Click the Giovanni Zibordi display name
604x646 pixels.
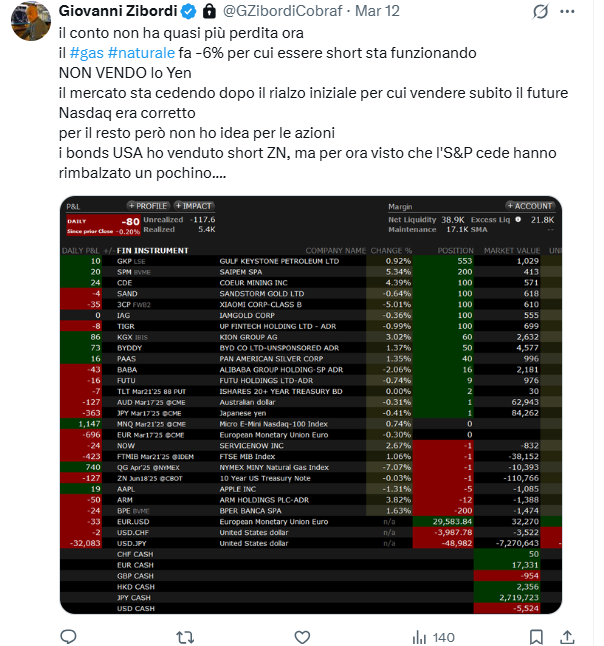pyautogui.click(x=116, y=11)
